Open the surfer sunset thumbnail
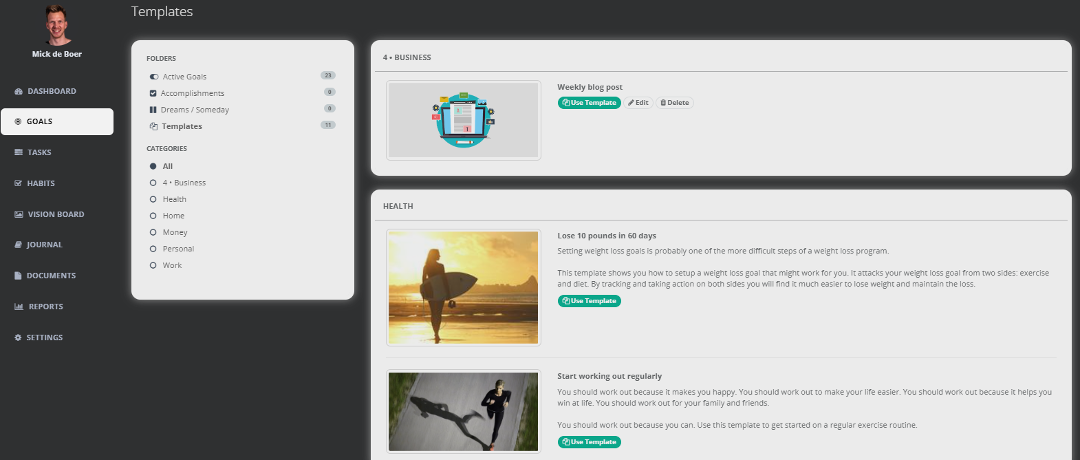Viewport: 1080px width, 460px height. tap(464, 288)
